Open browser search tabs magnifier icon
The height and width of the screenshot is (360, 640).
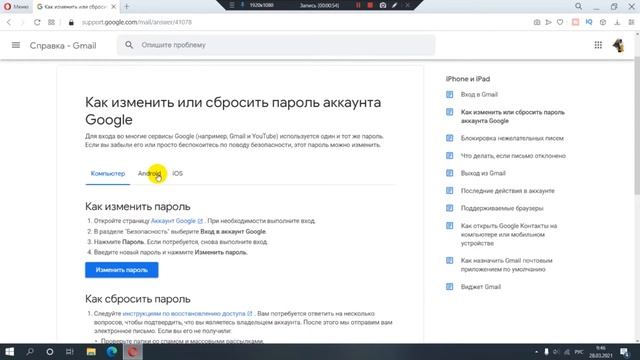click(x=578, y=7)
